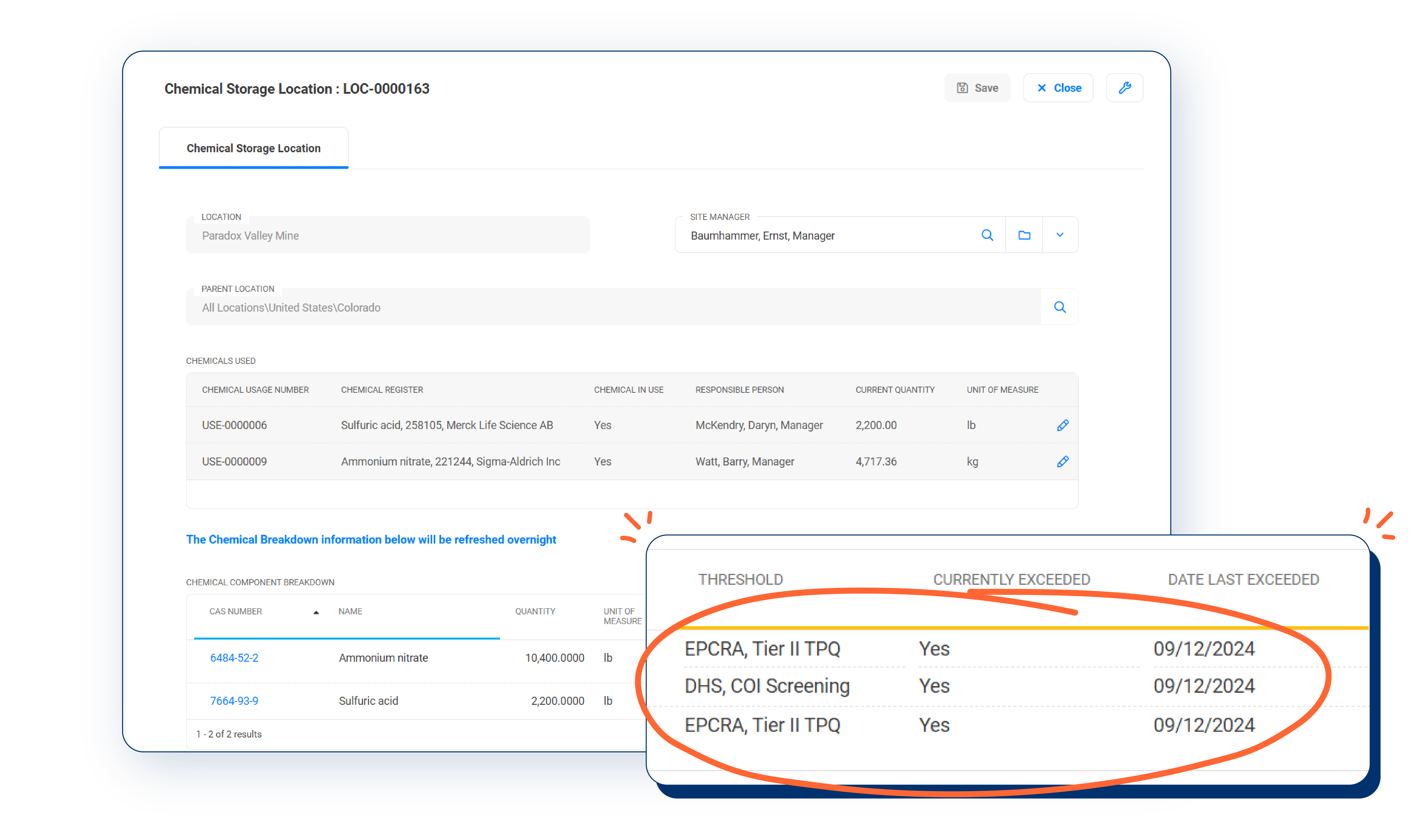Search parent location with magnifier icon
Screen dimensions: 1421x840
tap(1060, 307)
